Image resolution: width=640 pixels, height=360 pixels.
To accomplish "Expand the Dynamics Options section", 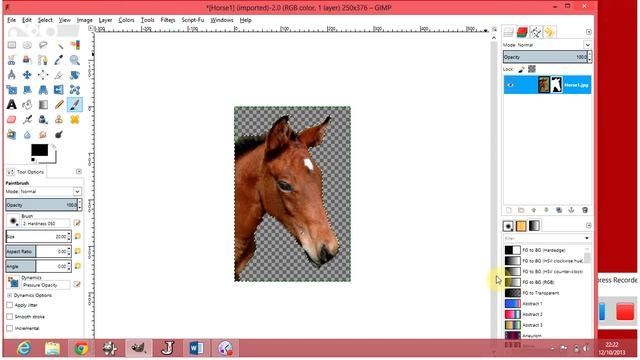I will tap(9, 295).
